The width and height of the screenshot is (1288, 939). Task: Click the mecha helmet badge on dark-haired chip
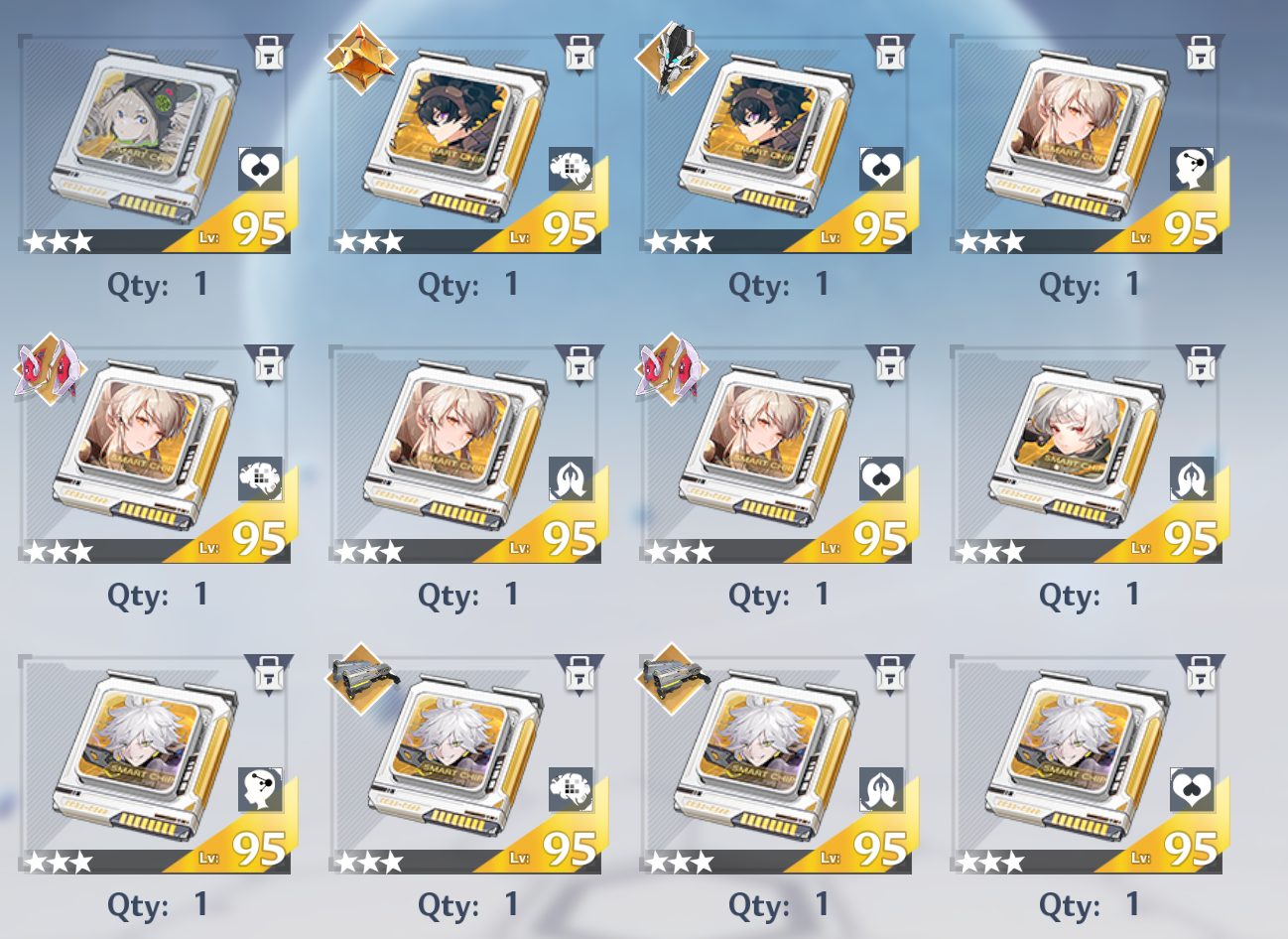point(672,59)
